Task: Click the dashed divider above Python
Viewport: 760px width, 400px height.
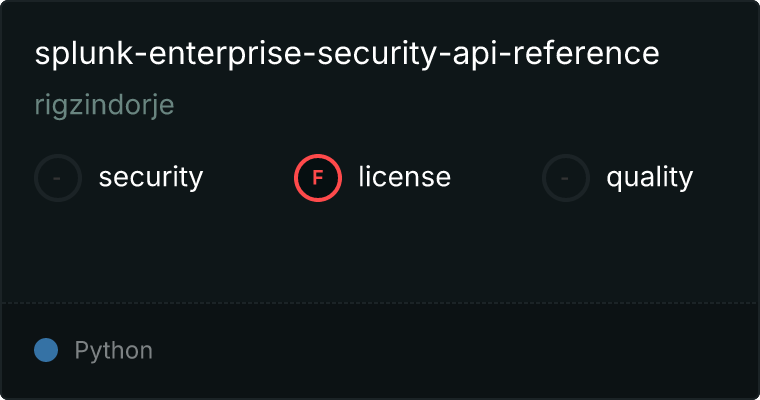Action: pyautogui.click(x=380, y=302)
